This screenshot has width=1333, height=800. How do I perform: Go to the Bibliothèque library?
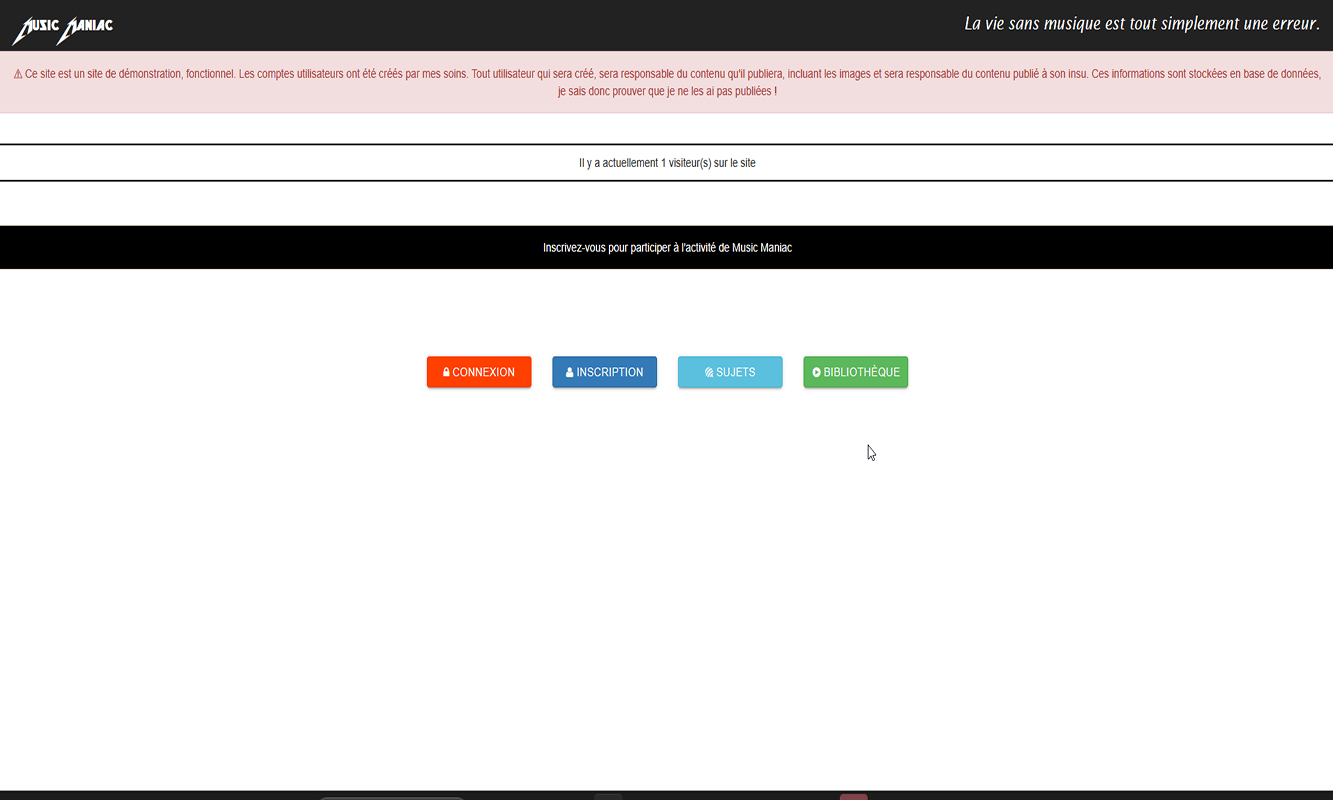[x=856, y=372]
